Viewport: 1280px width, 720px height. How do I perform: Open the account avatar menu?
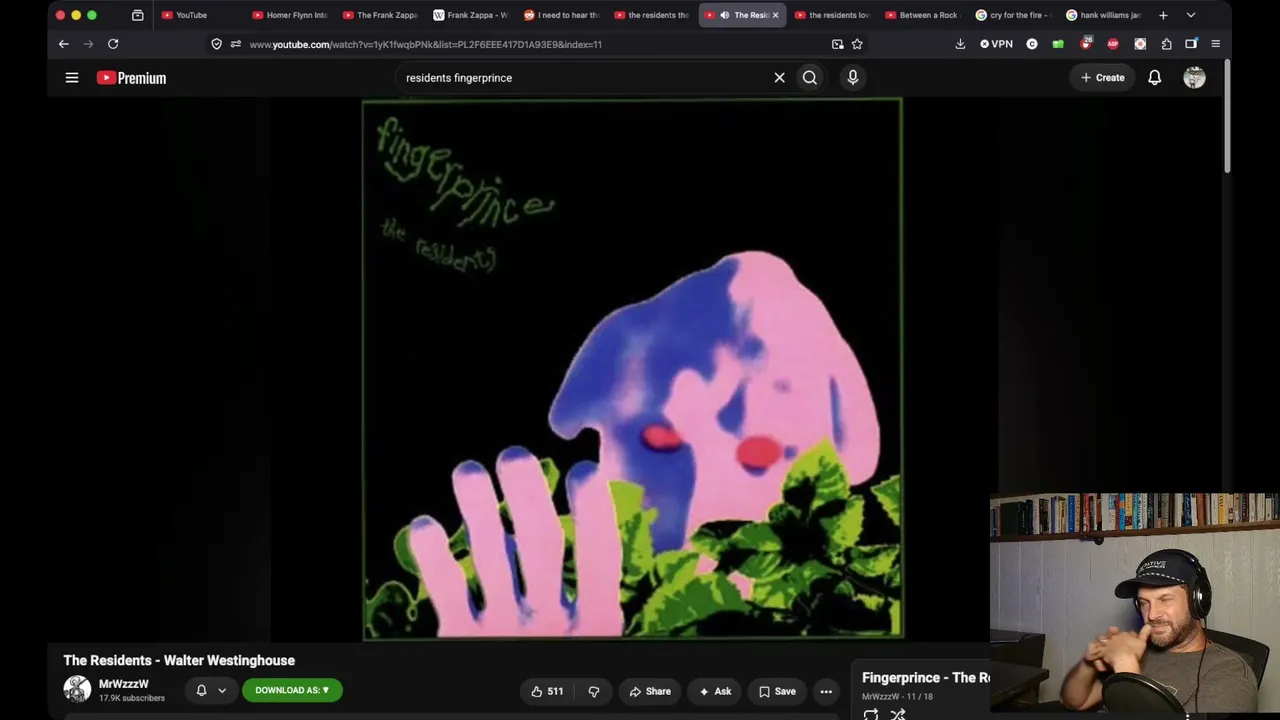1195,78
